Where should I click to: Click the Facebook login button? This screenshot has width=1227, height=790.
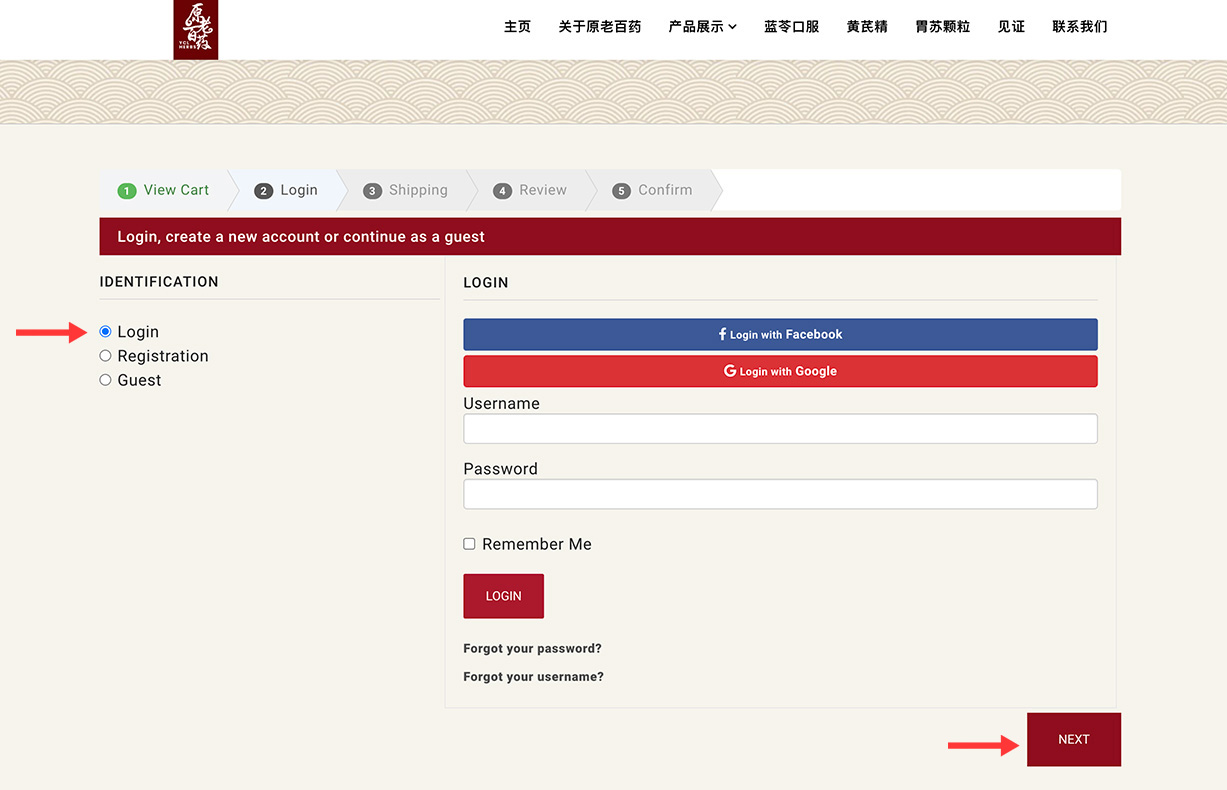tap(780, 334)
